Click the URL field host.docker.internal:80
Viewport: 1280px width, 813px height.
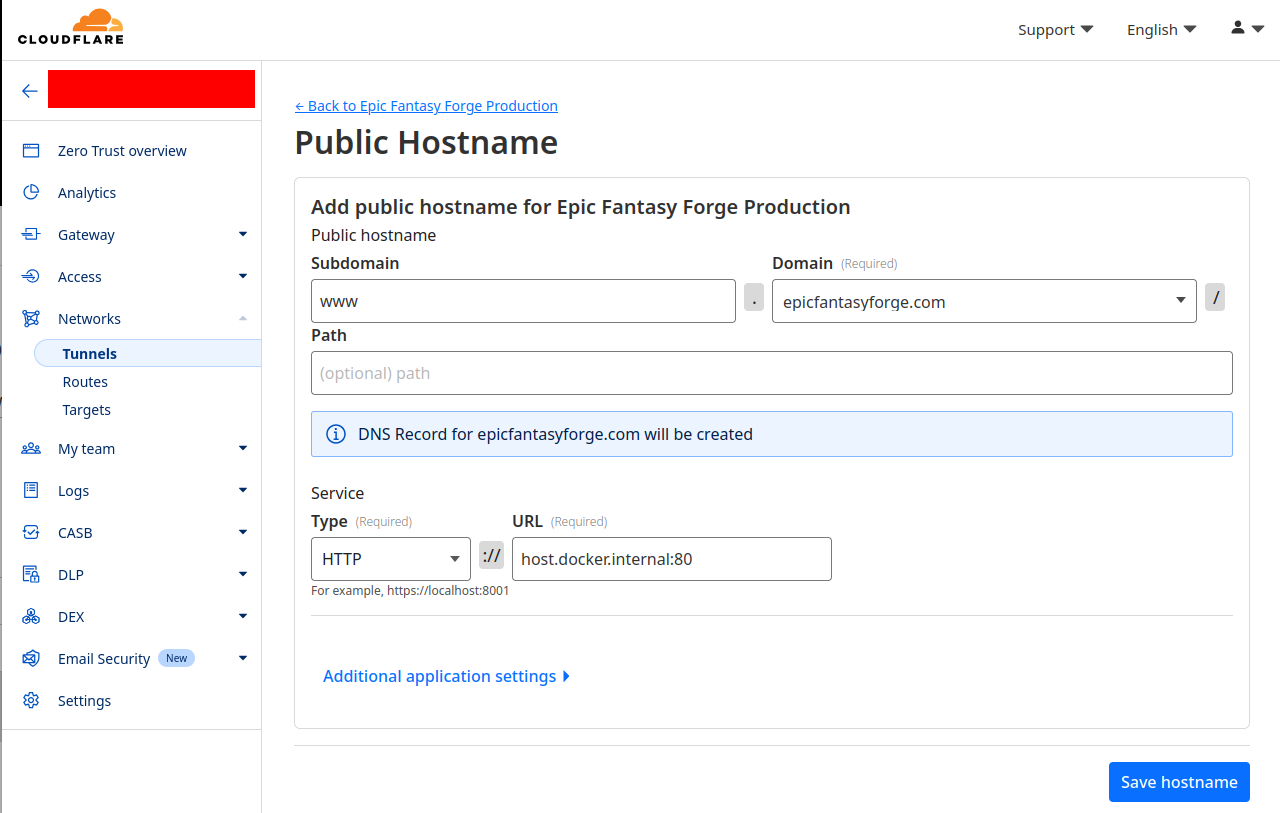coord(671,559)
